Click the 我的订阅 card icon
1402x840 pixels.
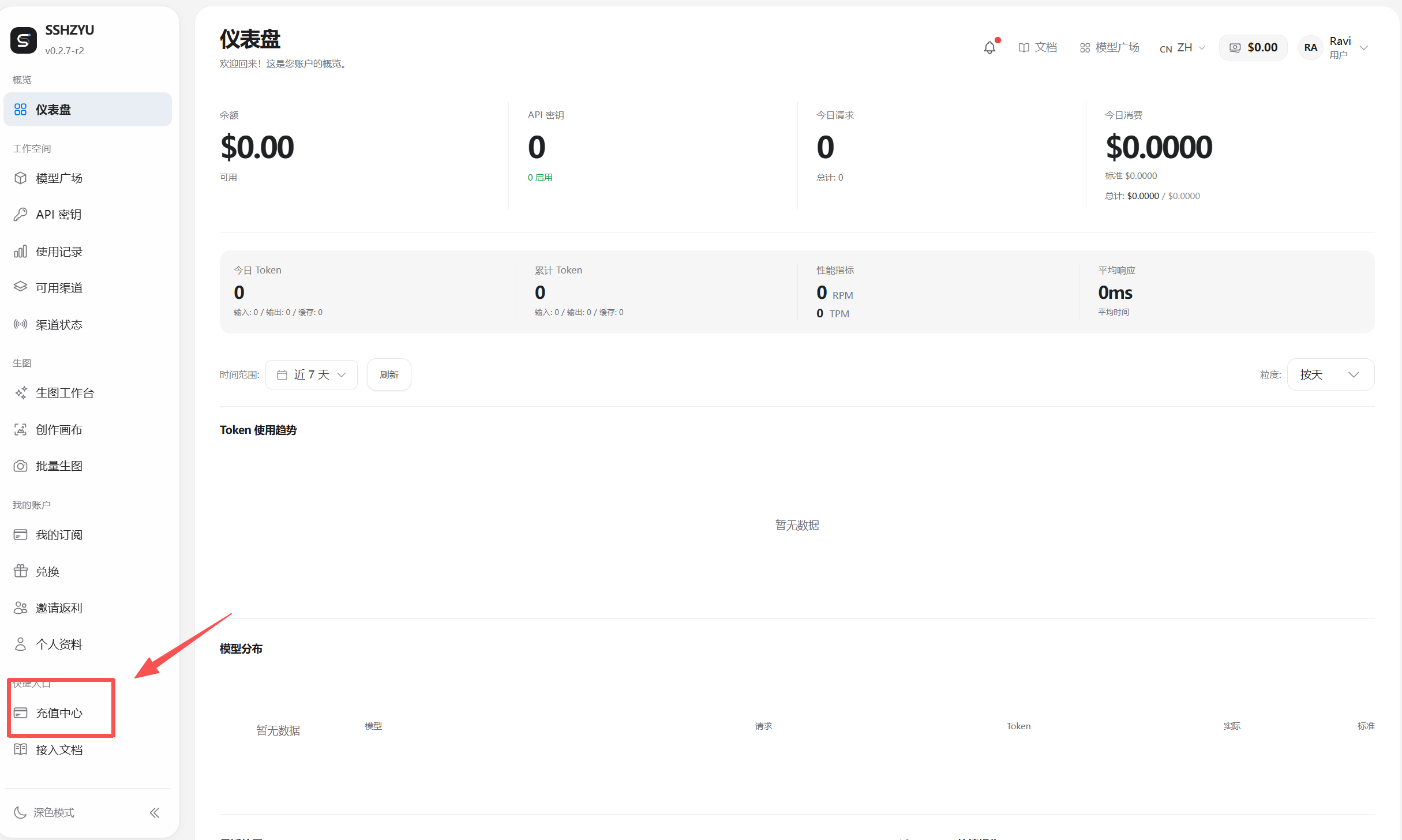coord(21,535)
